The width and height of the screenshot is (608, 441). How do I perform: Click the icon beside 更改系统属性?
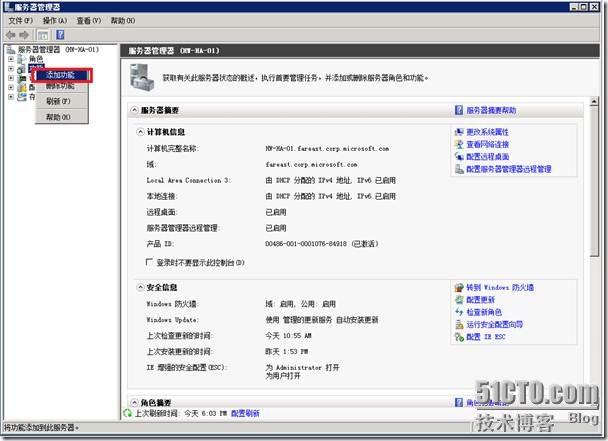(459, 132)
